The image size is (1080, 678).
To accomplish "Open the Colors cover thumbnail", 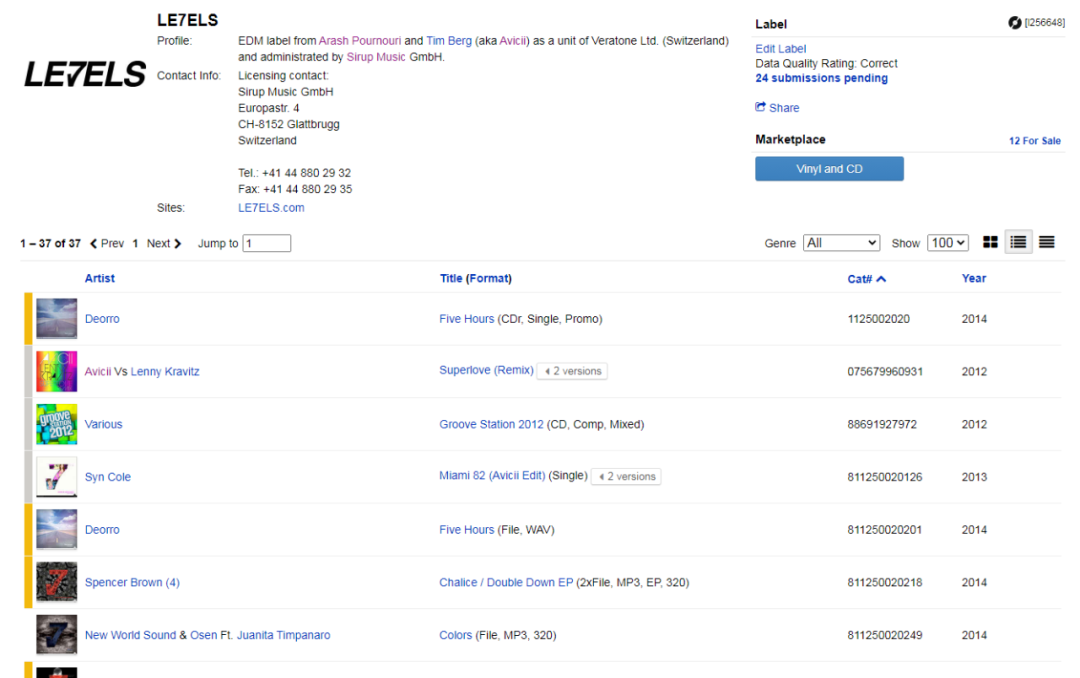I will pos(56,635).
